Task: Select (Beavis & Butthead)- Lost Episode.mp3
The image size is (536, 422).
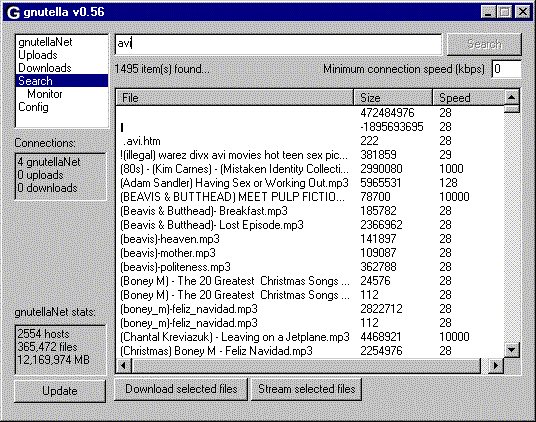Action: [310, 225]
